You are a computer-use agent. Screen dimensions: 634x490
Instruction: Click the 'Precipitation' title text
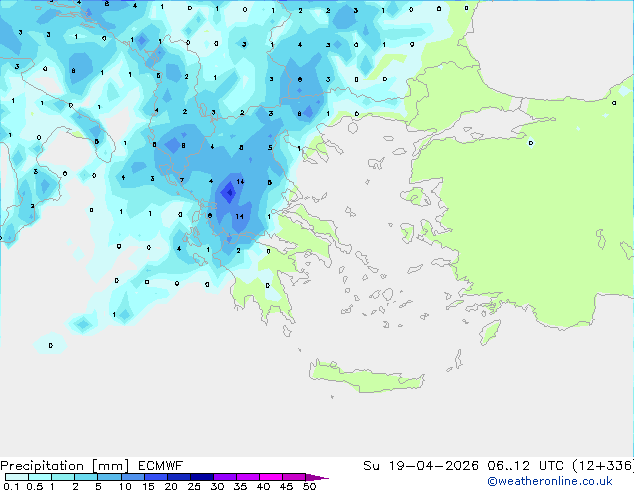pyautogui.click(x=42, y=466)
